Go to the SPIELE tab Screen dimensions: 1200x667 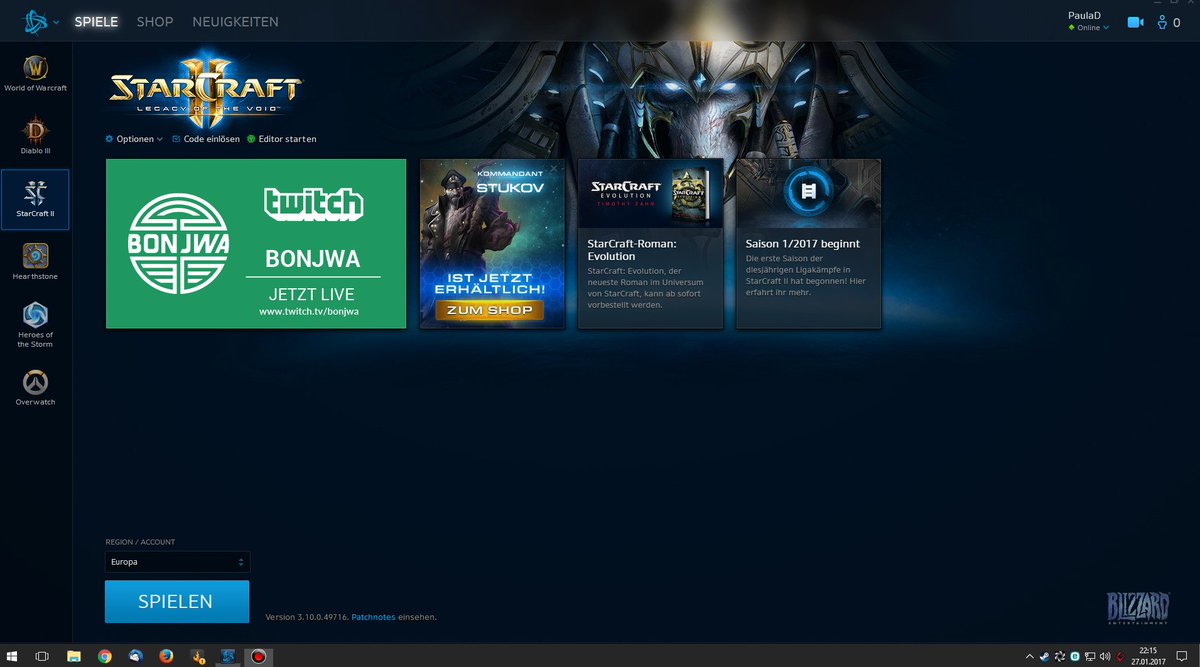click(96, 22)
